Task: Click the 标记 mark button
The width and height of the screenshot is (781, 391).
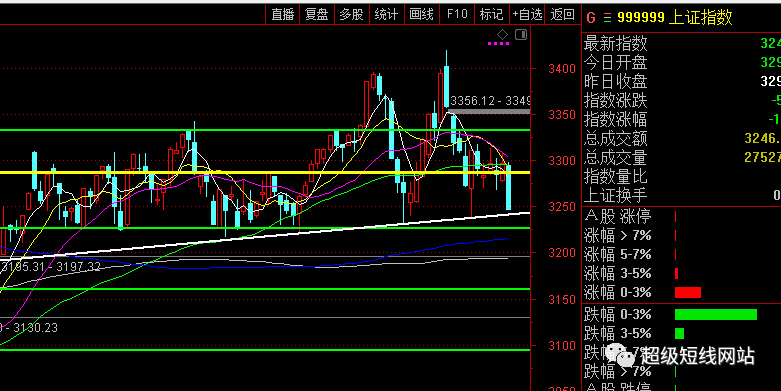Action: coord(492,14)
